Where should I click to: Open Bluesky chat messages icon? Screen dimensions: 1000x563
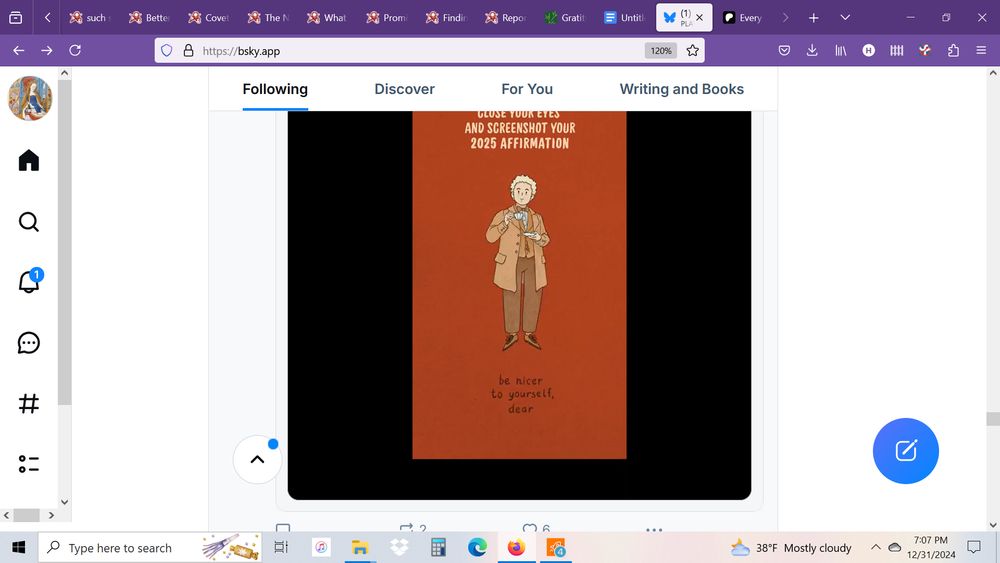coord(29,343)
